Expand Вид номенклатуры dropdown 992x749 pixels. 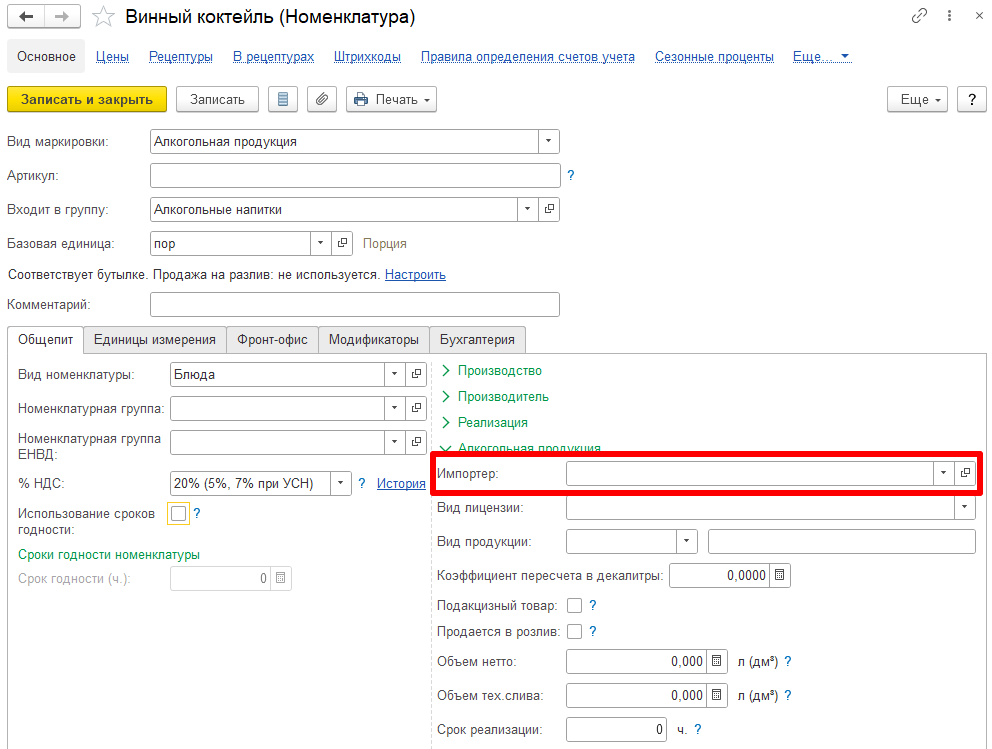pyautogui.click(x=395, y=374)
